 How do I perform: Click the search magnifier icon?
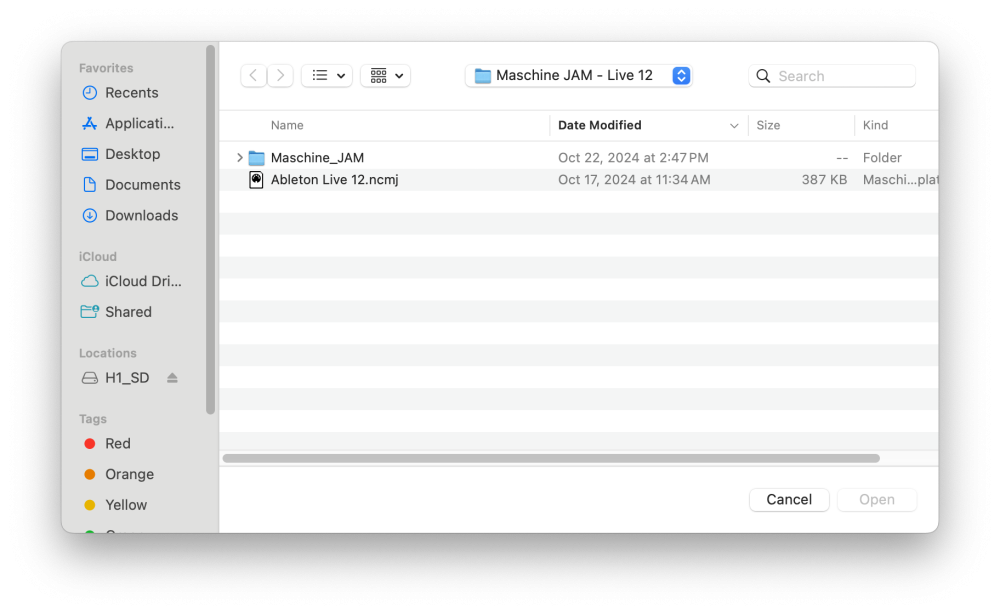point(763,77)
